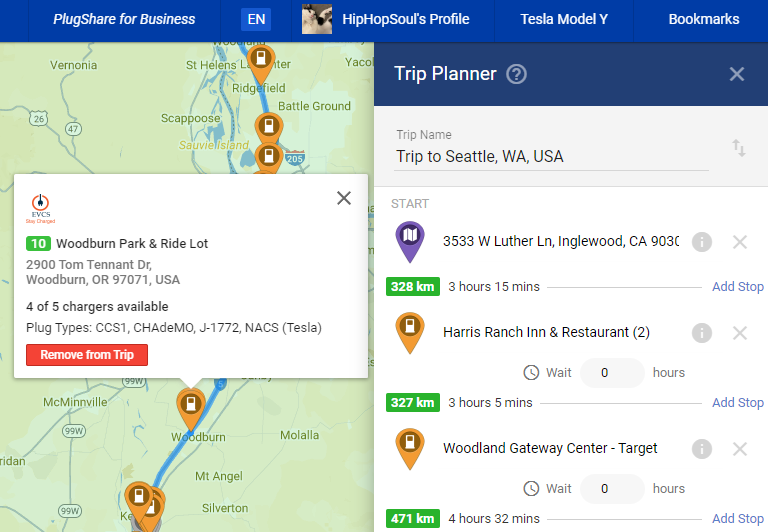Screen dimensions: 768x532
Task: Close the Trip Planner panel
Action: [737, 74]
